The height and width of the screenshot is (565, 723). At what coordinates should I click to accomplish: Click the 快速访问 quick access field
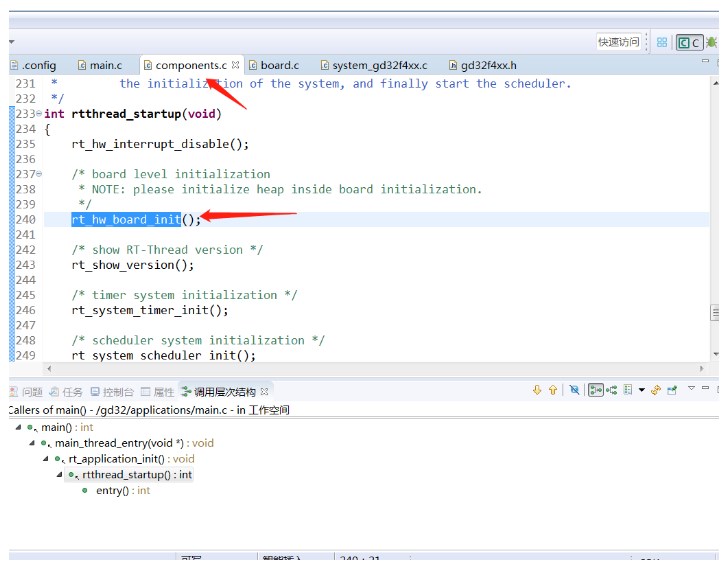point(618,42)
